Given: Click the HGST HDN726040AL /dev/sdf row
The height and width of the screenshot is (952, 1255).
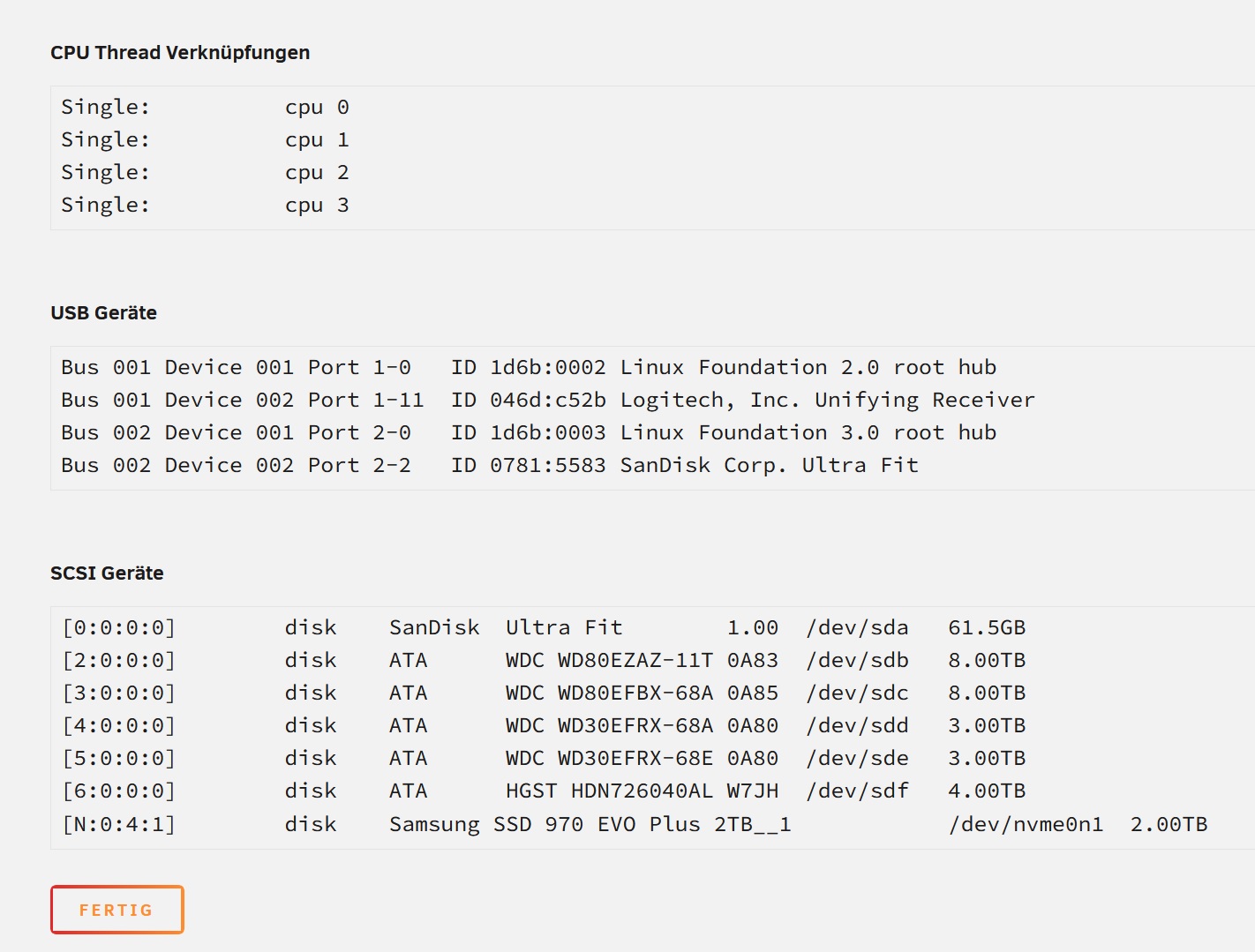Looking at the screenshot, I should [x=544, y=791].
